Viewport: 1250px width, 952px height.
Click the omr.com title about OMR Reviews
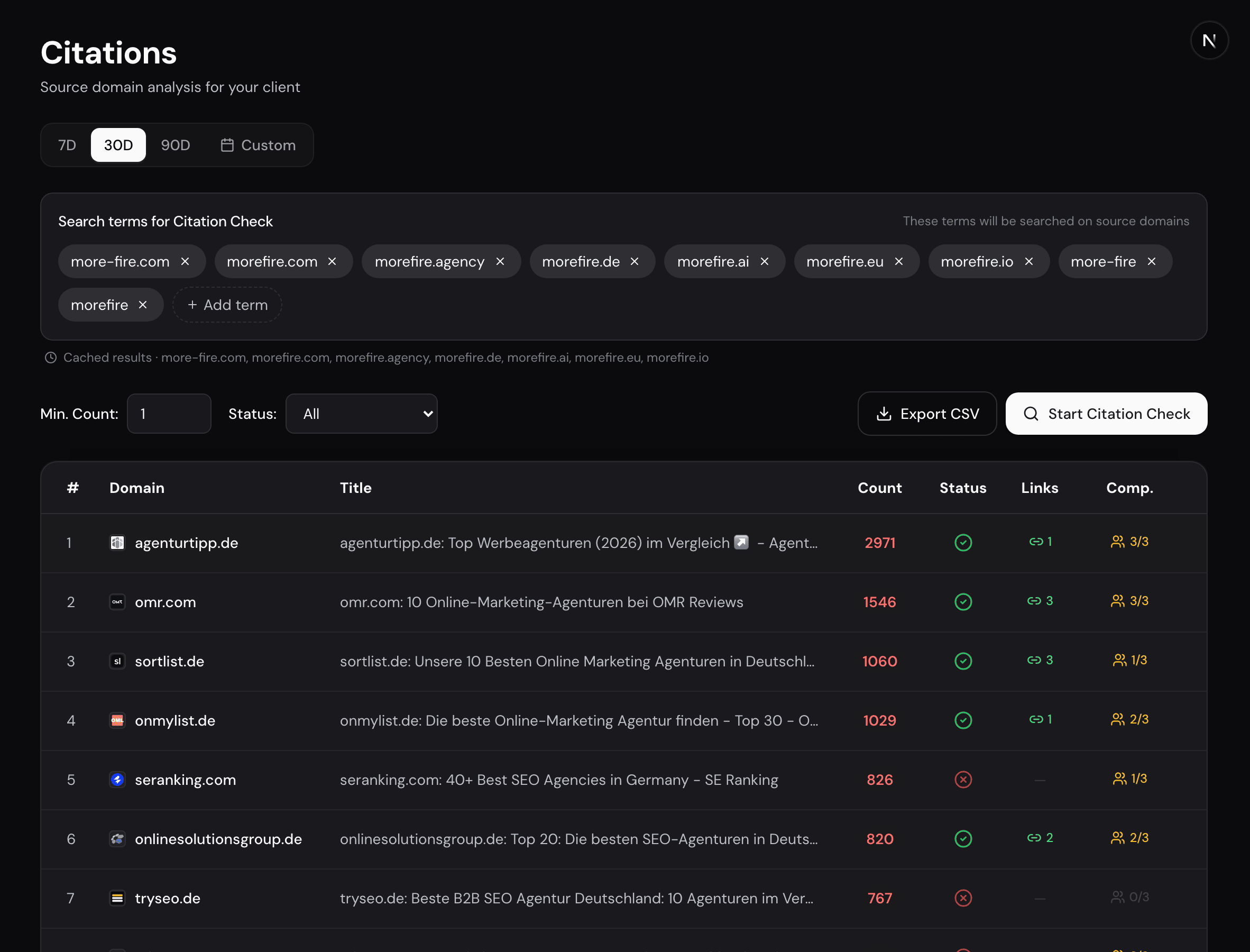[x=541, y=602]
